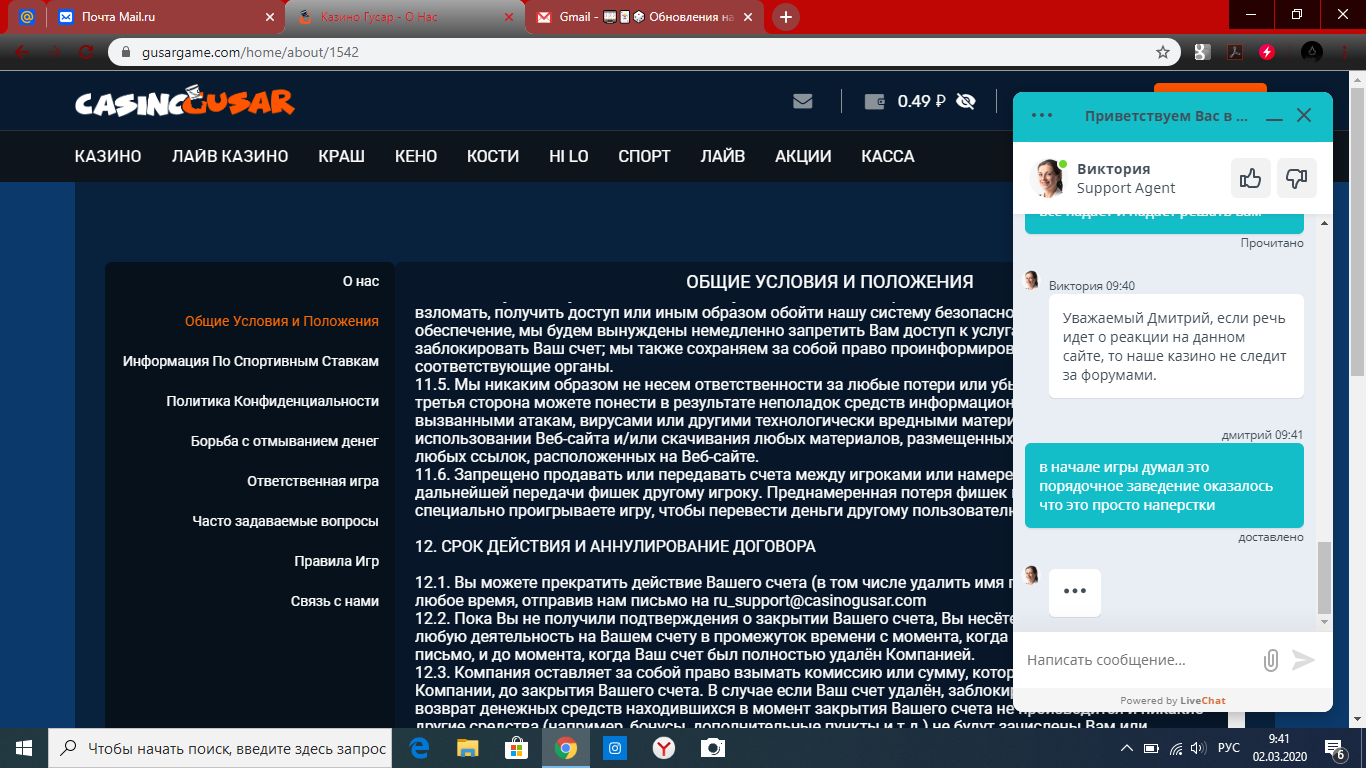Select the О нас sidebar item
Viewport: 1366px width, 768px height.
pyautogui.click(x=361, y=281)
